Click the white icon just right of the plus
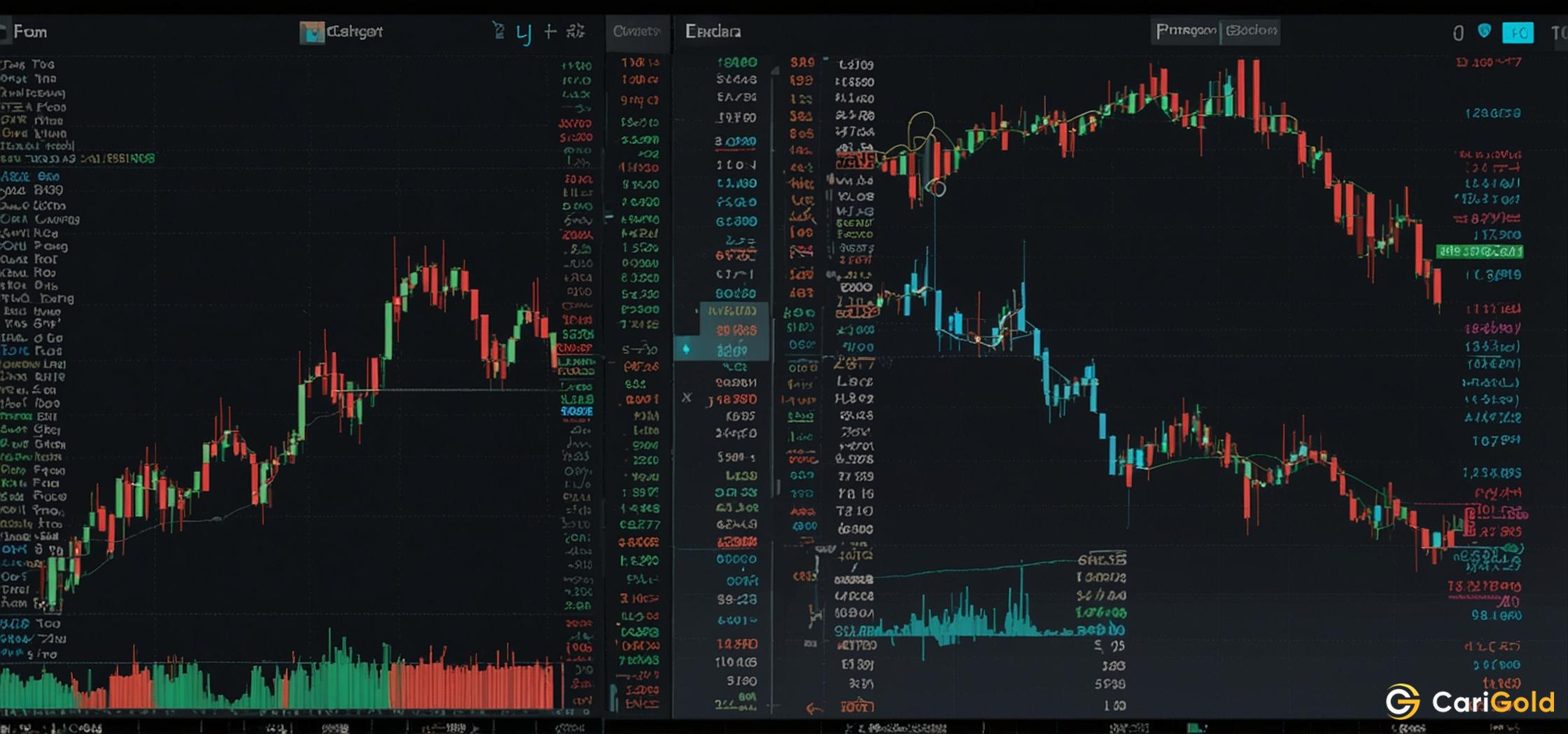1568x734 pixels. [x=575, y=31]
